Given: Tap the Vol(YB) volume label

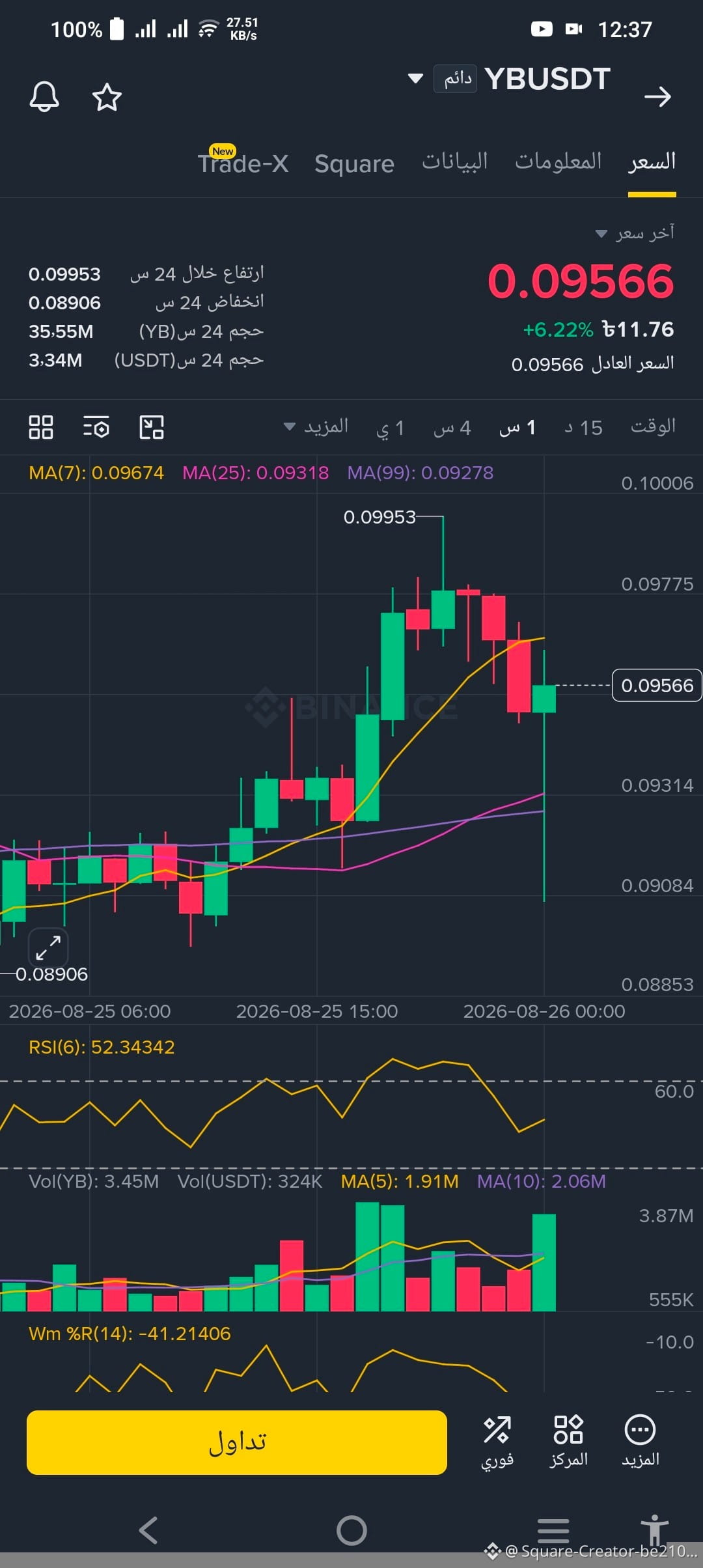Looking at the screenshot, I should pos(94,1181).
